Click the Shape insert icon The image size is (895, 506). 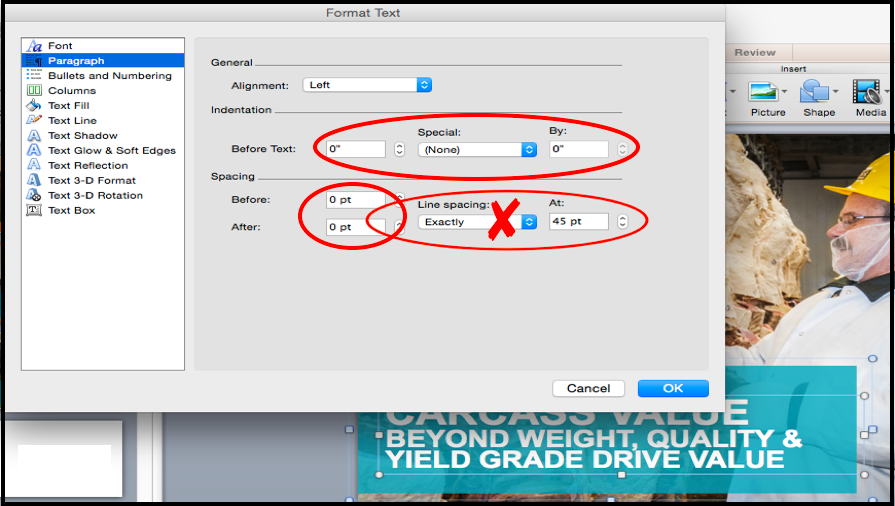[817, 93]
